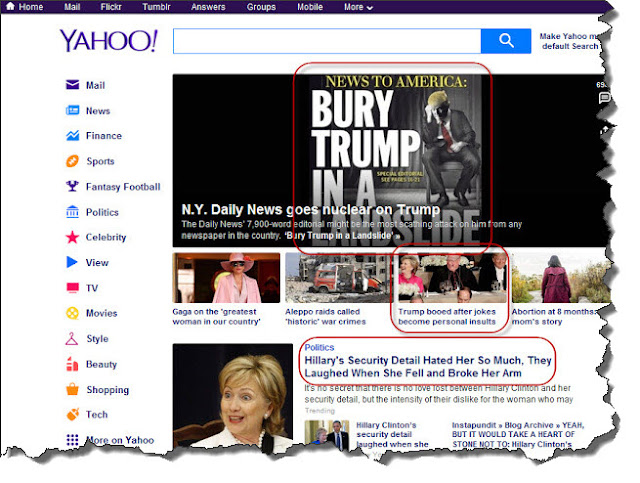Click the large Hillary Clinton photo

click(x=233, y=396)
